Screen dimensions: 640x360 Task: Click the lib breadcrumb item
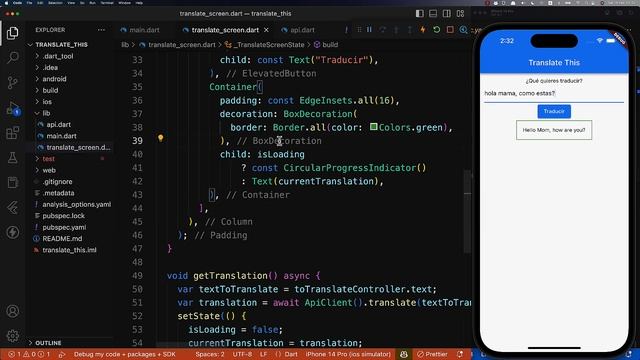coord(125,44)
